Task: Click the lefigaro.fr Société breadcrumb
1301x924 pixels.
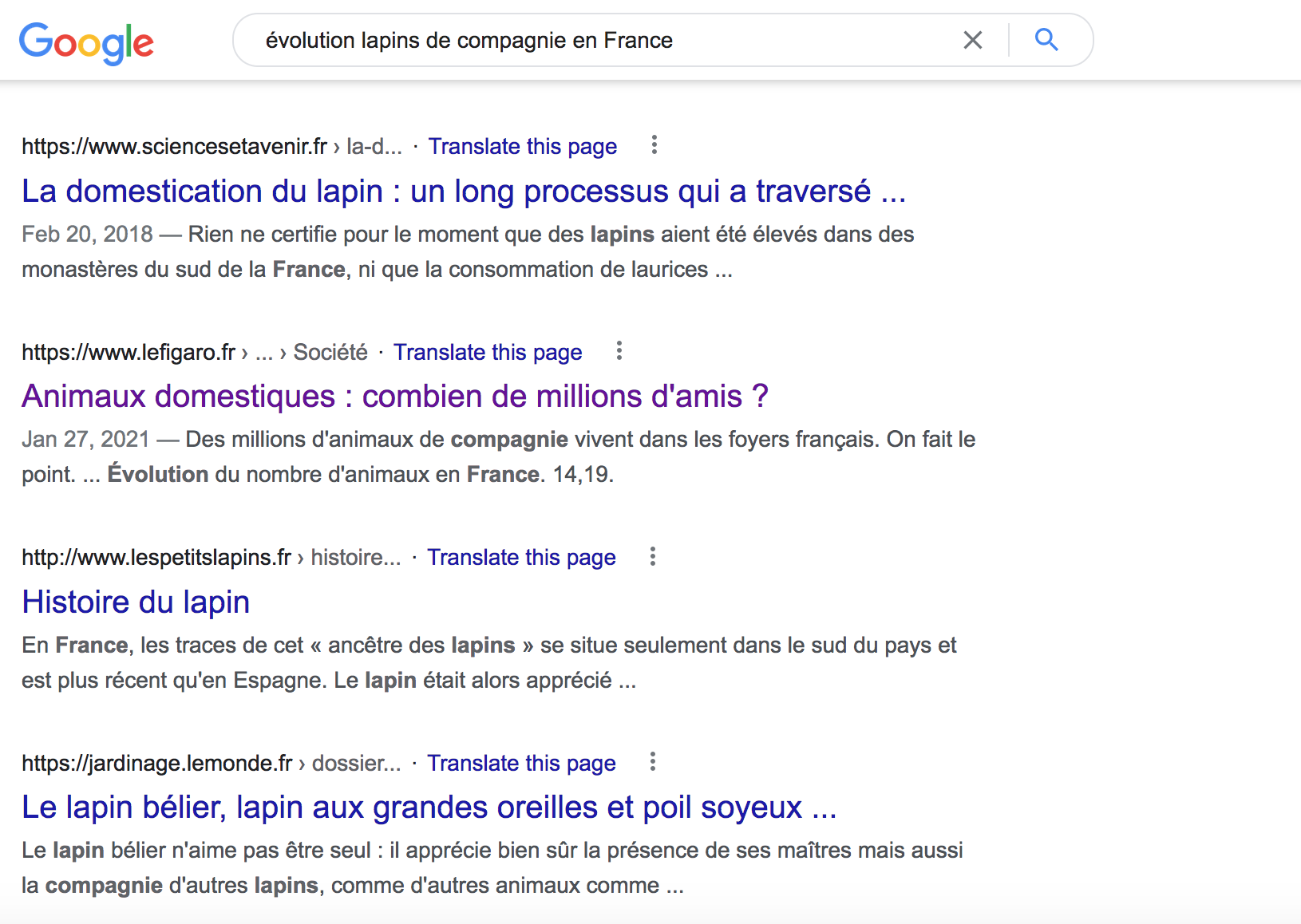Action: pos(330,353)
